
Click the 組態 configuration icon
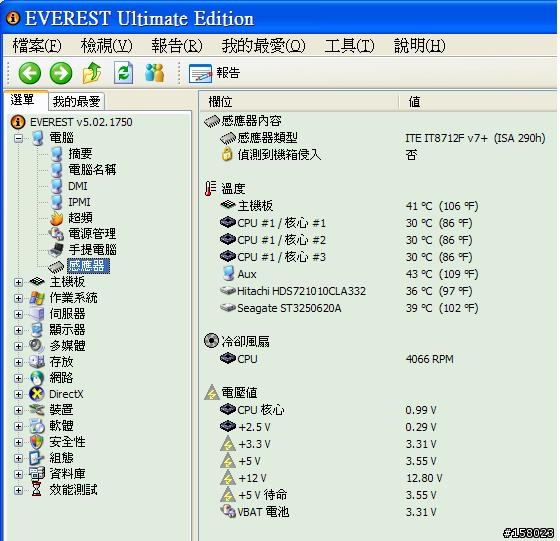coord(37,458)
